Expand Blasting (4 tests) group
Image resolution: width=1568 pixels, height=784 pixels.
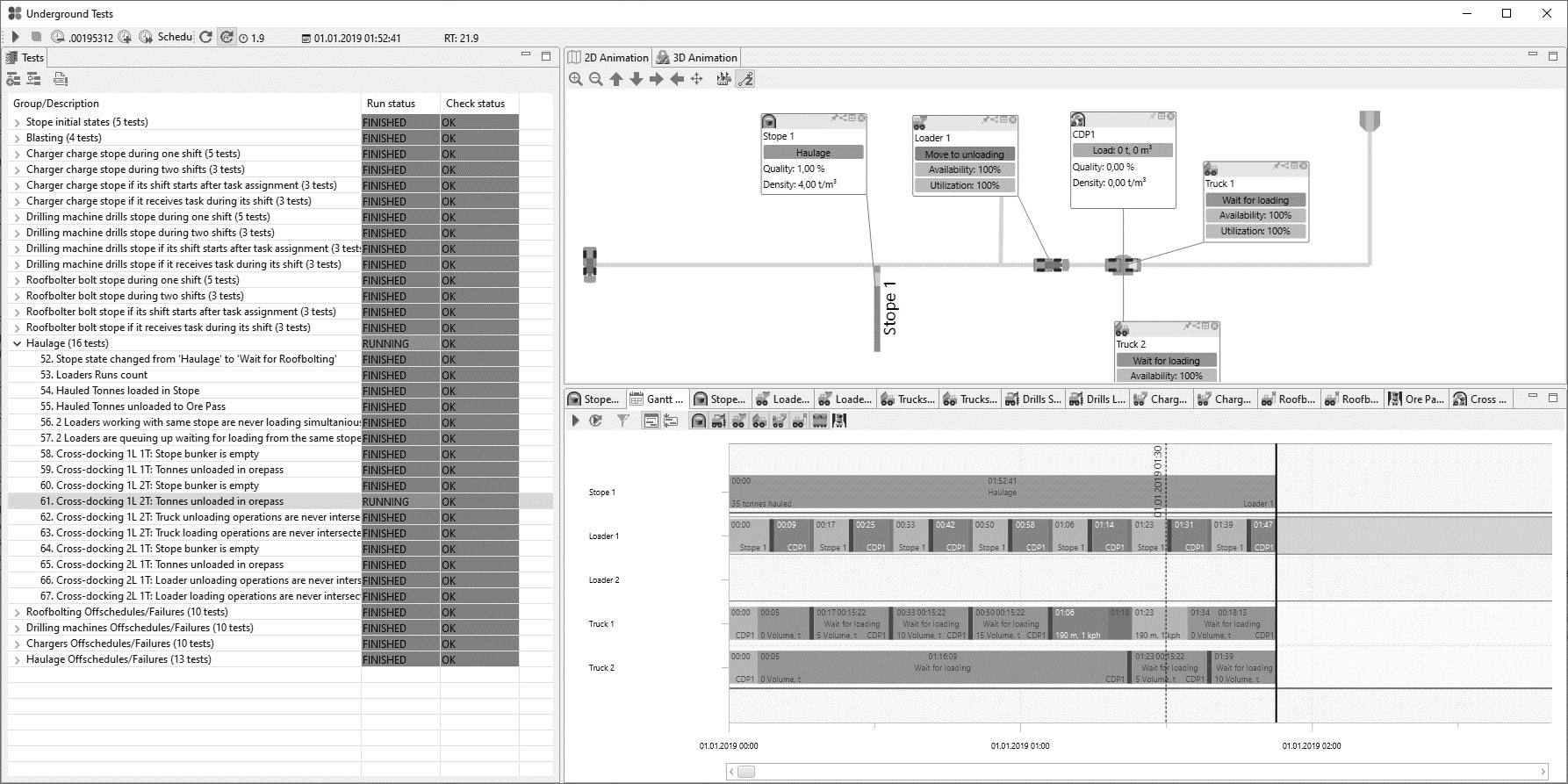(17, 139)
